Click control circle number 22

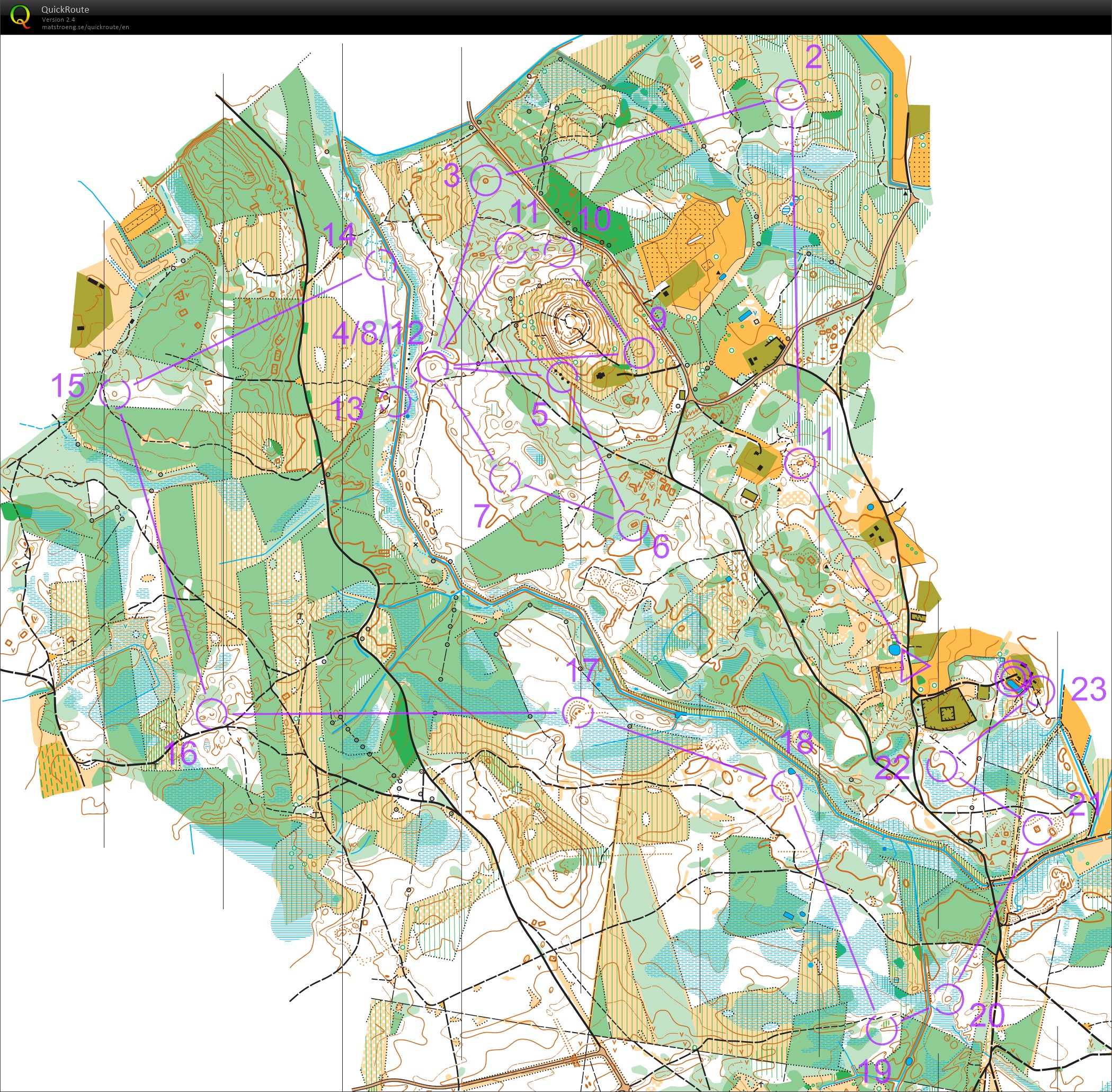pos(941,766)
